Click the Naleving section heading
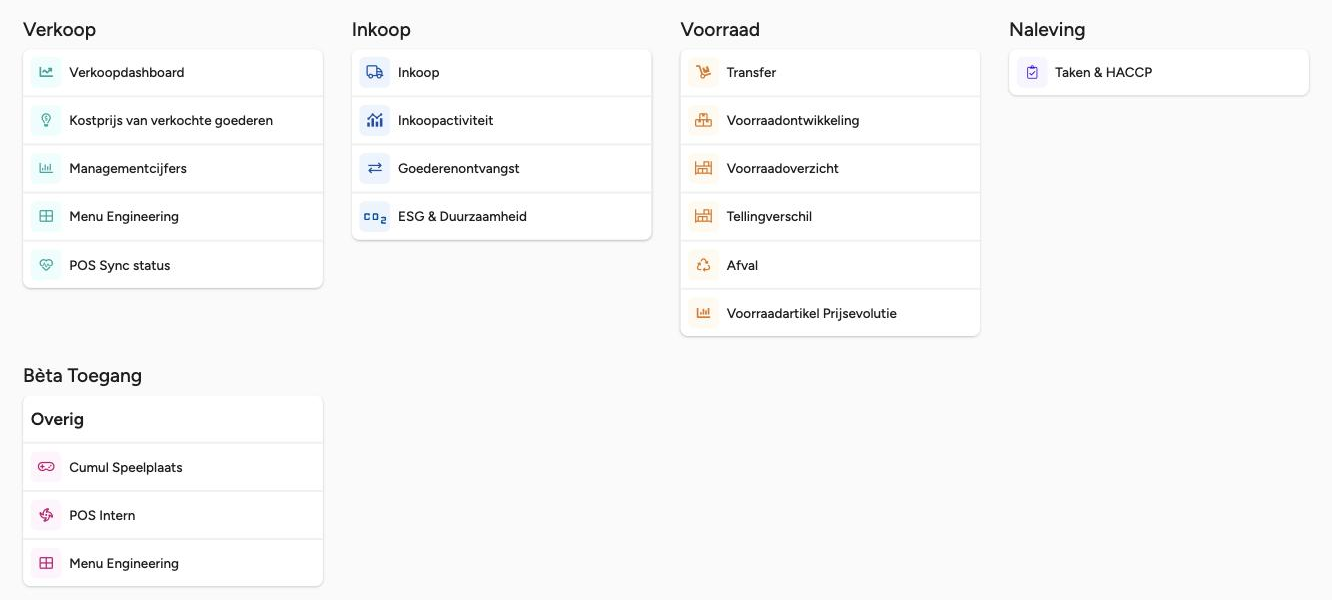The image size is (1332, 600). [1047, 30]
